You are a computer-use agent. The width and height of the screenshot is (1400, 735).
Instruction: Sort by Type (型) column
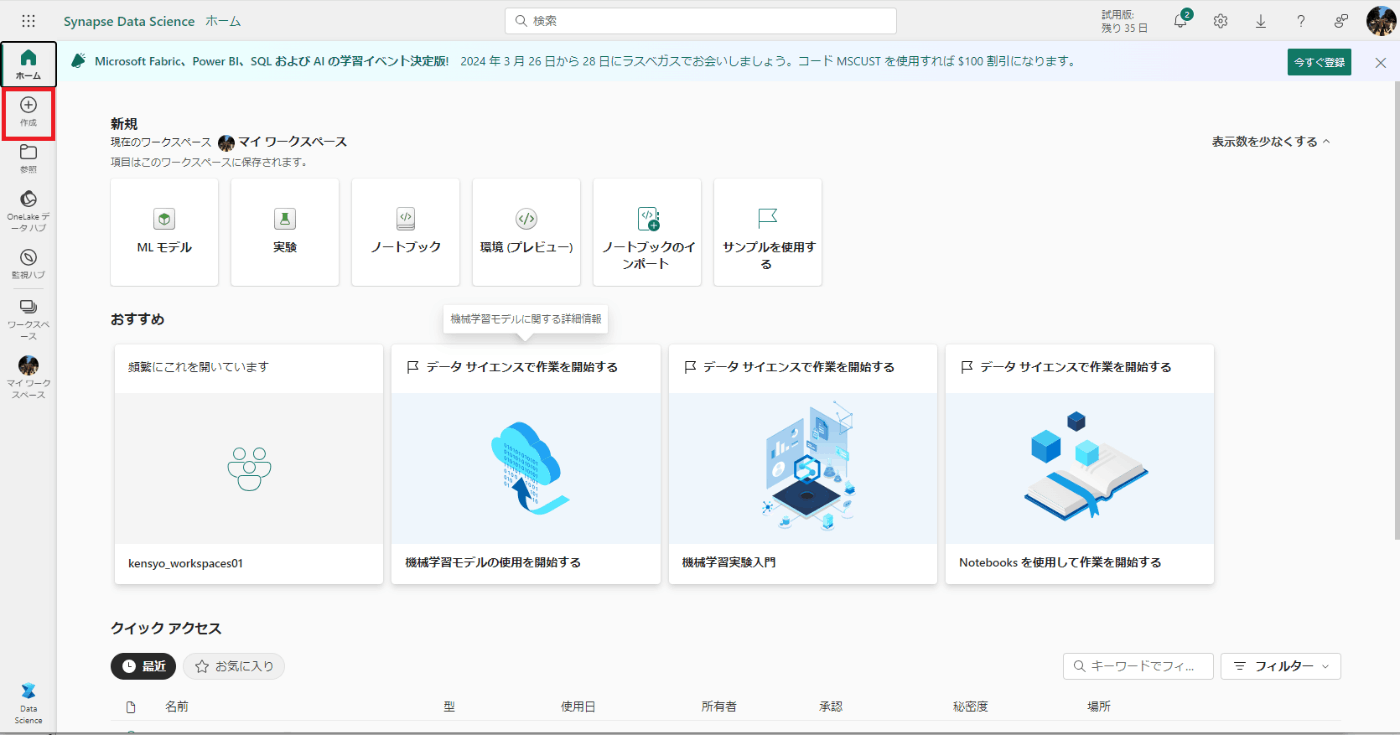(x=449, y=706)
